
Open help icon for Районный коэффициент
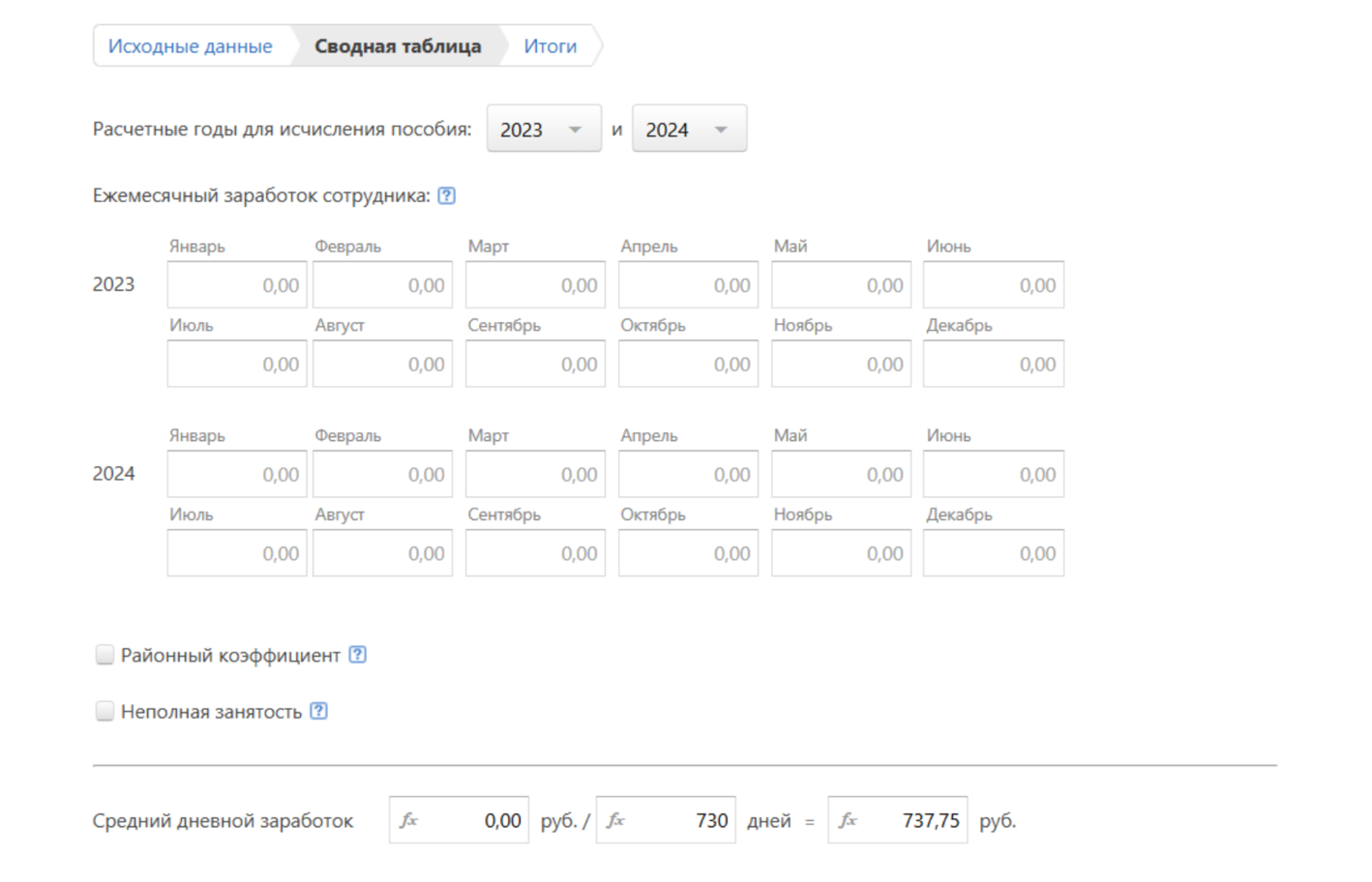tap(357, 655)
